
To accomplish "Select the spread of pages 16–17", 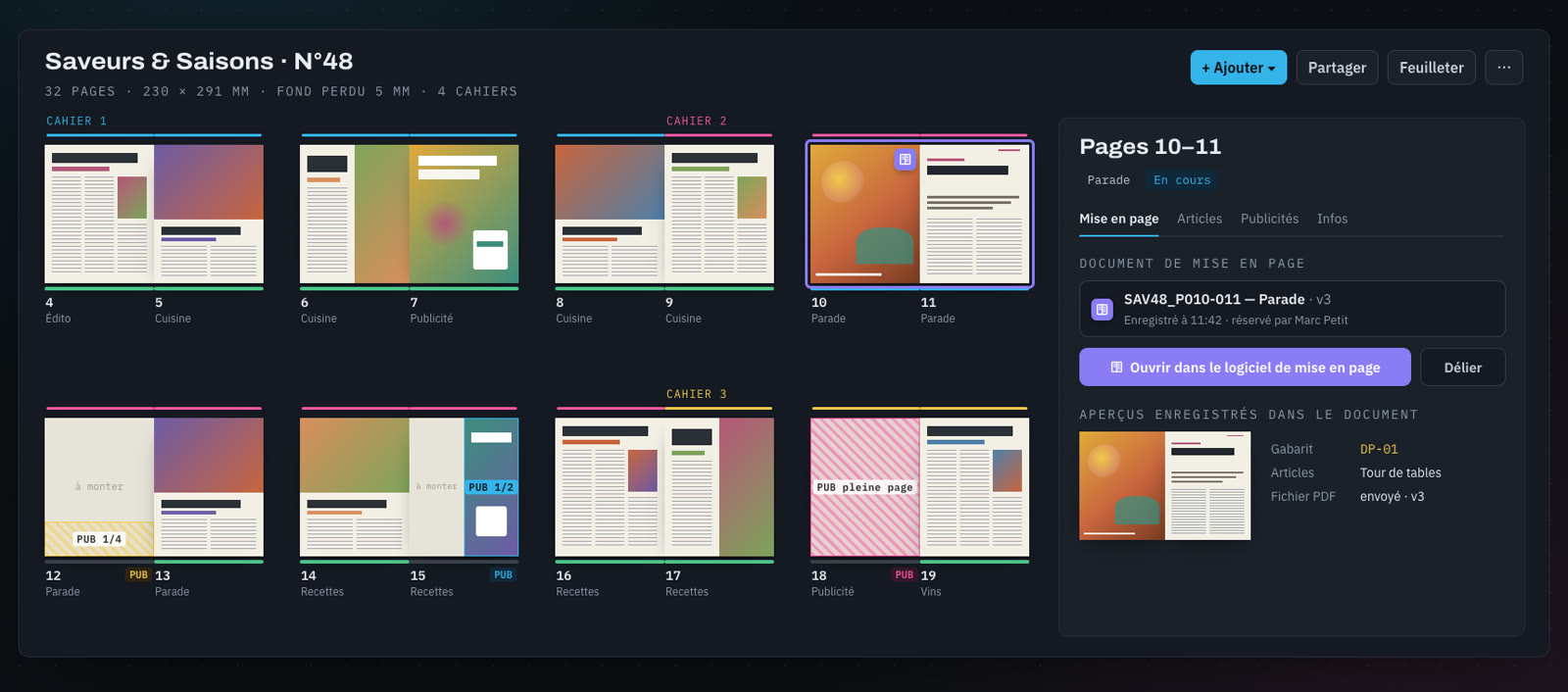I will click(664, 487).
